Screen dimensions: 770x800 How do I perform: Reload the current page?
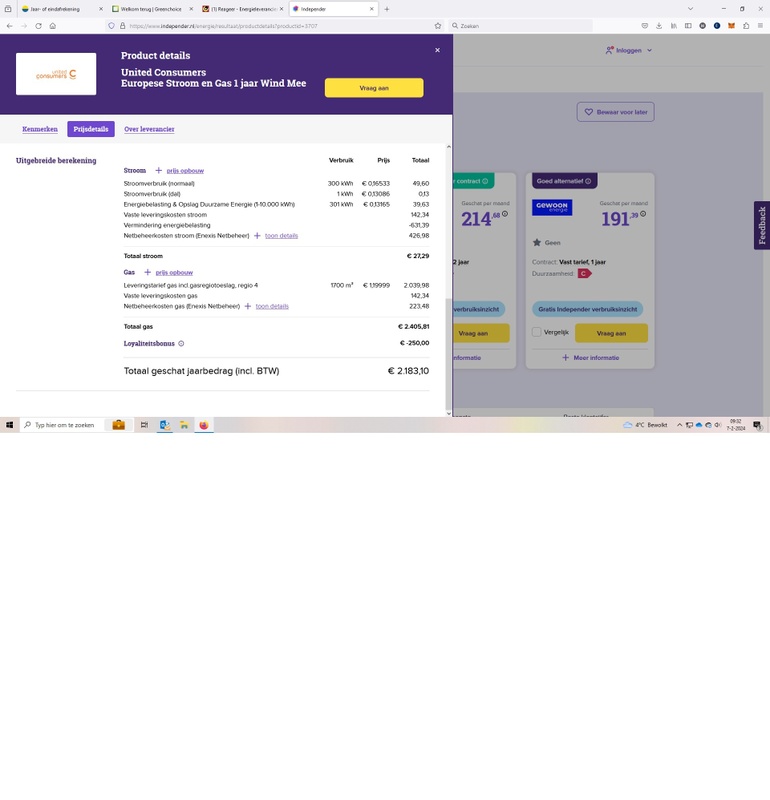tap(38, 26)
